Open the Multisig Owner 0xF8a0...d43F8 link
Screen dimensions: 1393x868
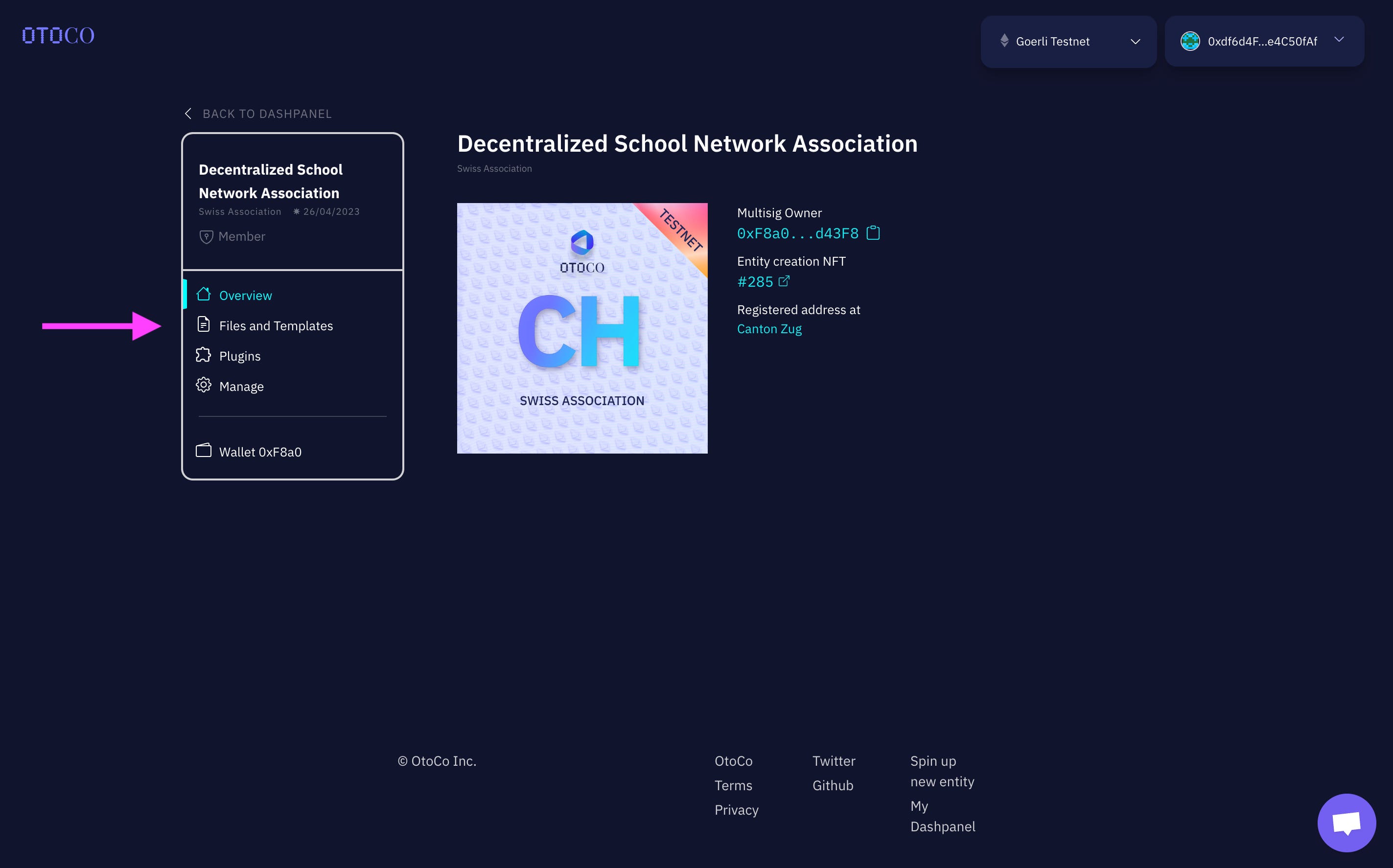[797, 234]
